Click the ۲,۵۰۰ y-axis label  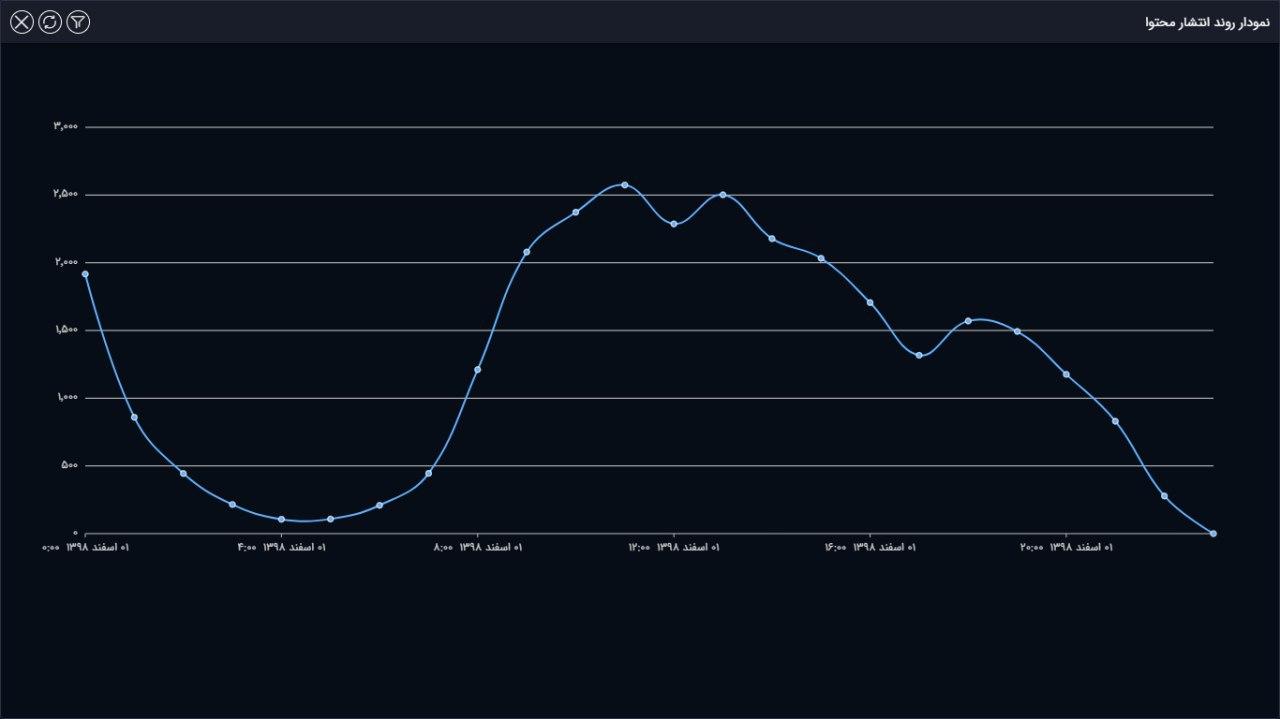(x=65, y=195)
